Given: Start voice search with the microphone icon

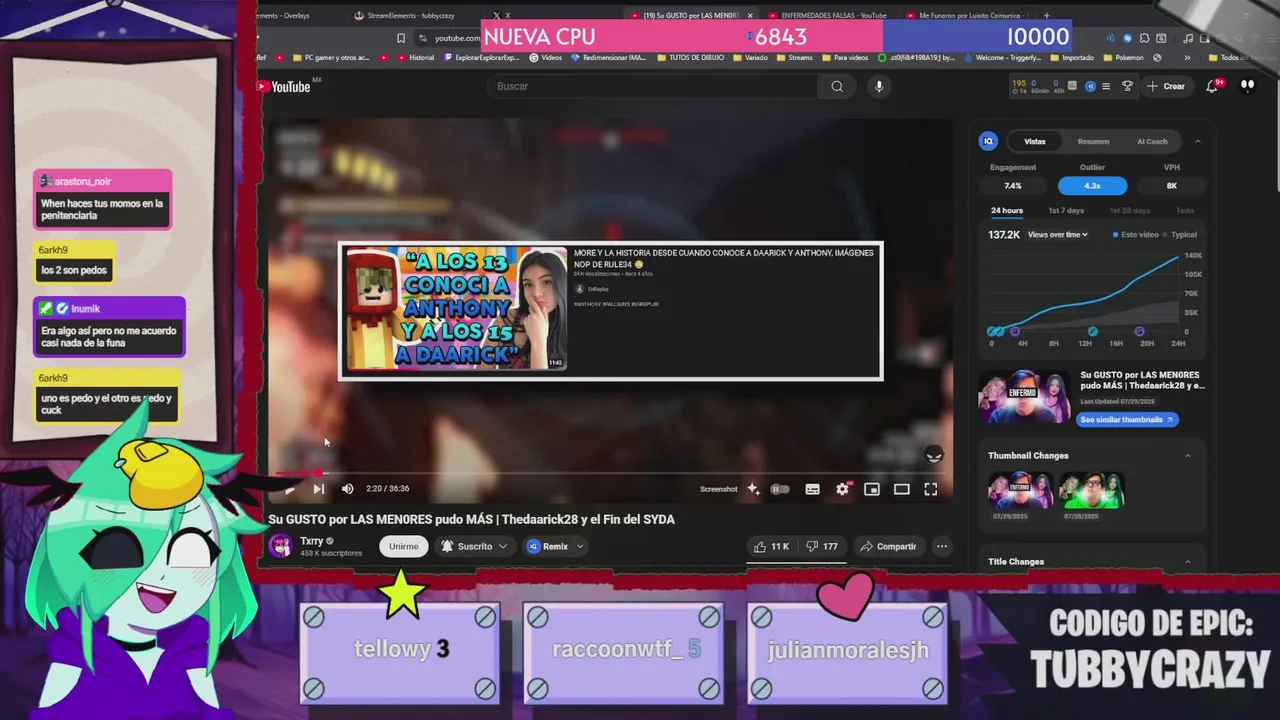Looking at the screenshot, I should [x=879, y=86].
